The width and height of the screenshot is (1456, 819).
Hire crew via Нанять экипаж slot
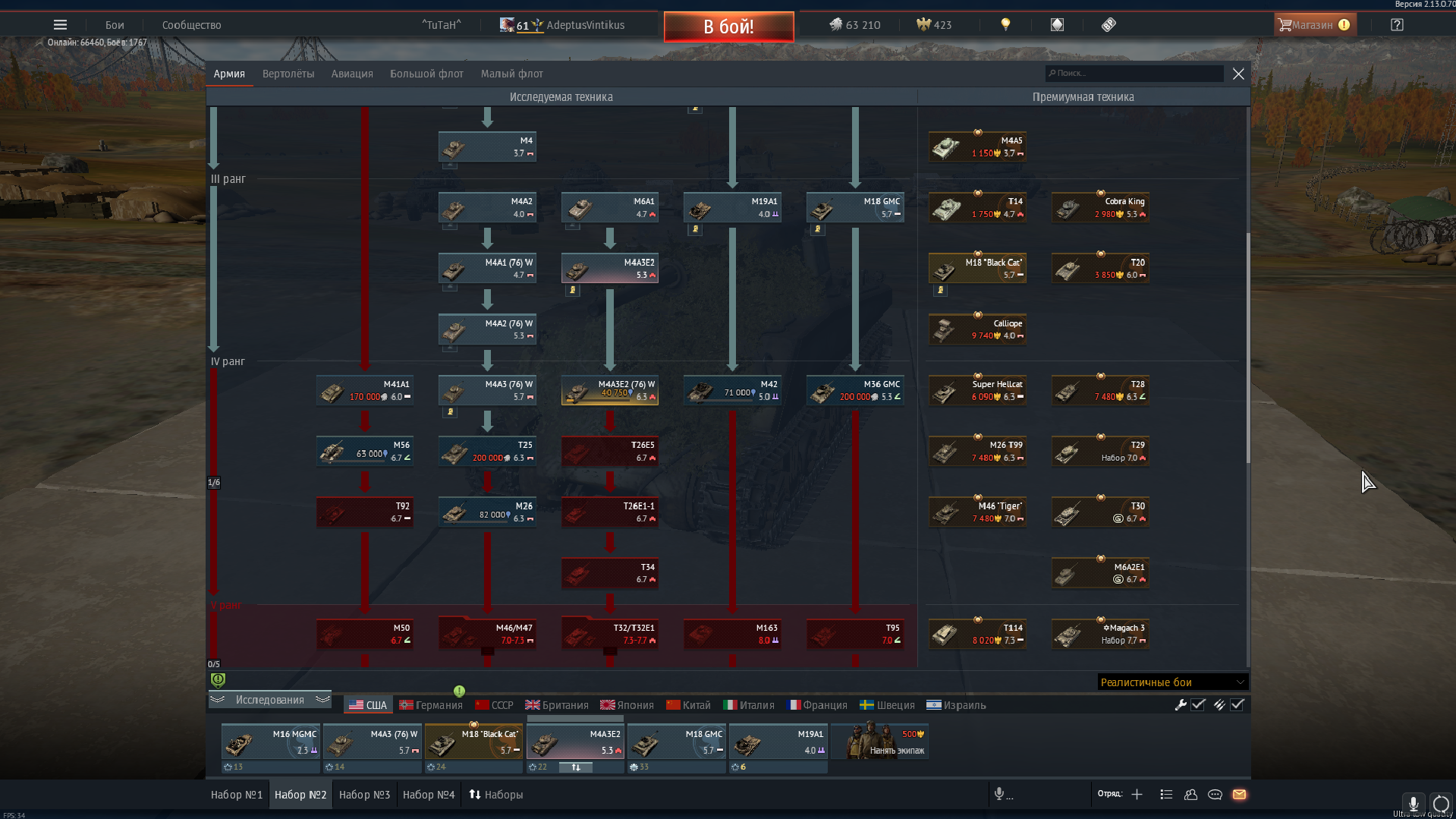(x=880, y=742)
